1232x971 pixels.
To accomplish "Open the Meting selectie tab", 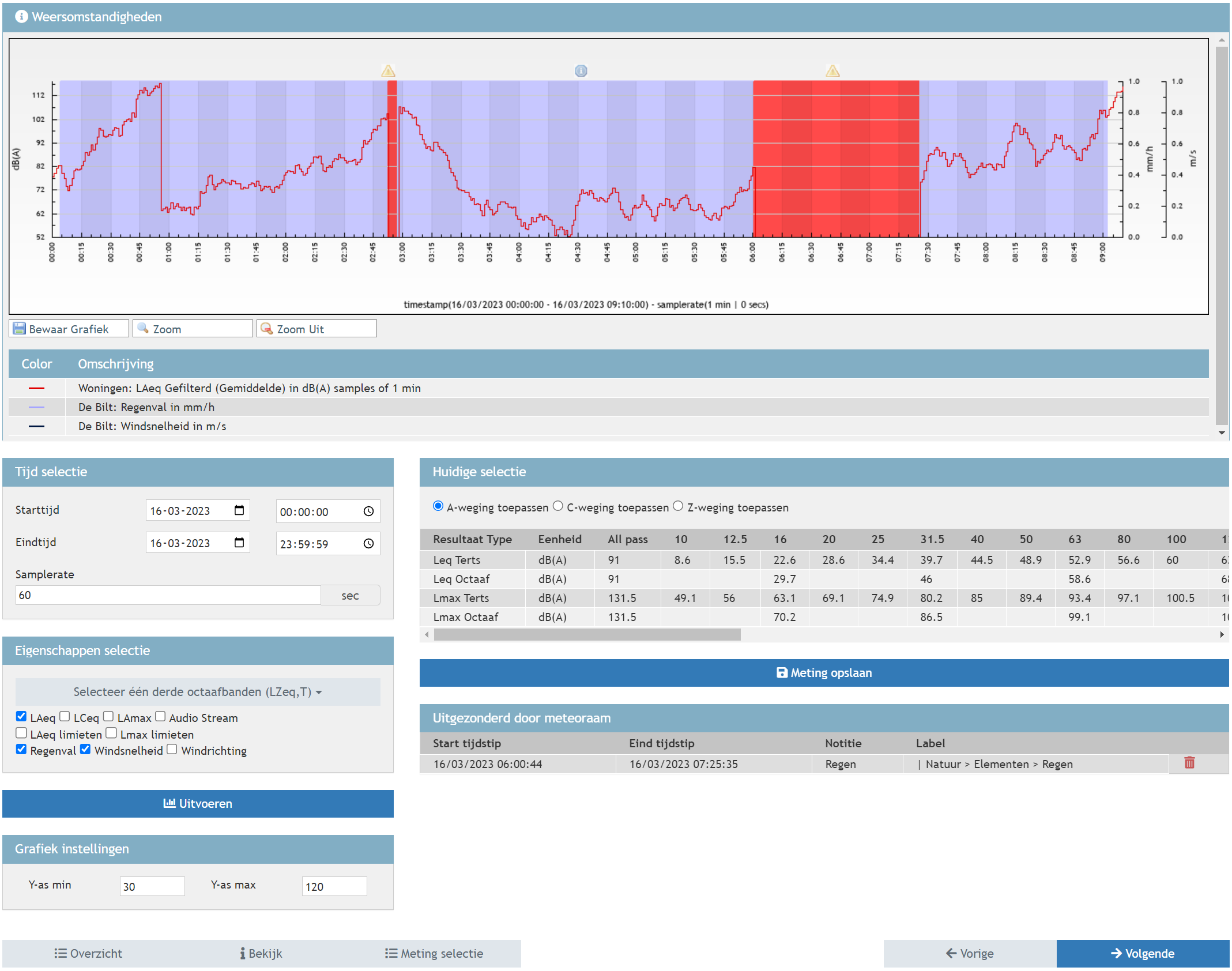I will click(434, 954).
